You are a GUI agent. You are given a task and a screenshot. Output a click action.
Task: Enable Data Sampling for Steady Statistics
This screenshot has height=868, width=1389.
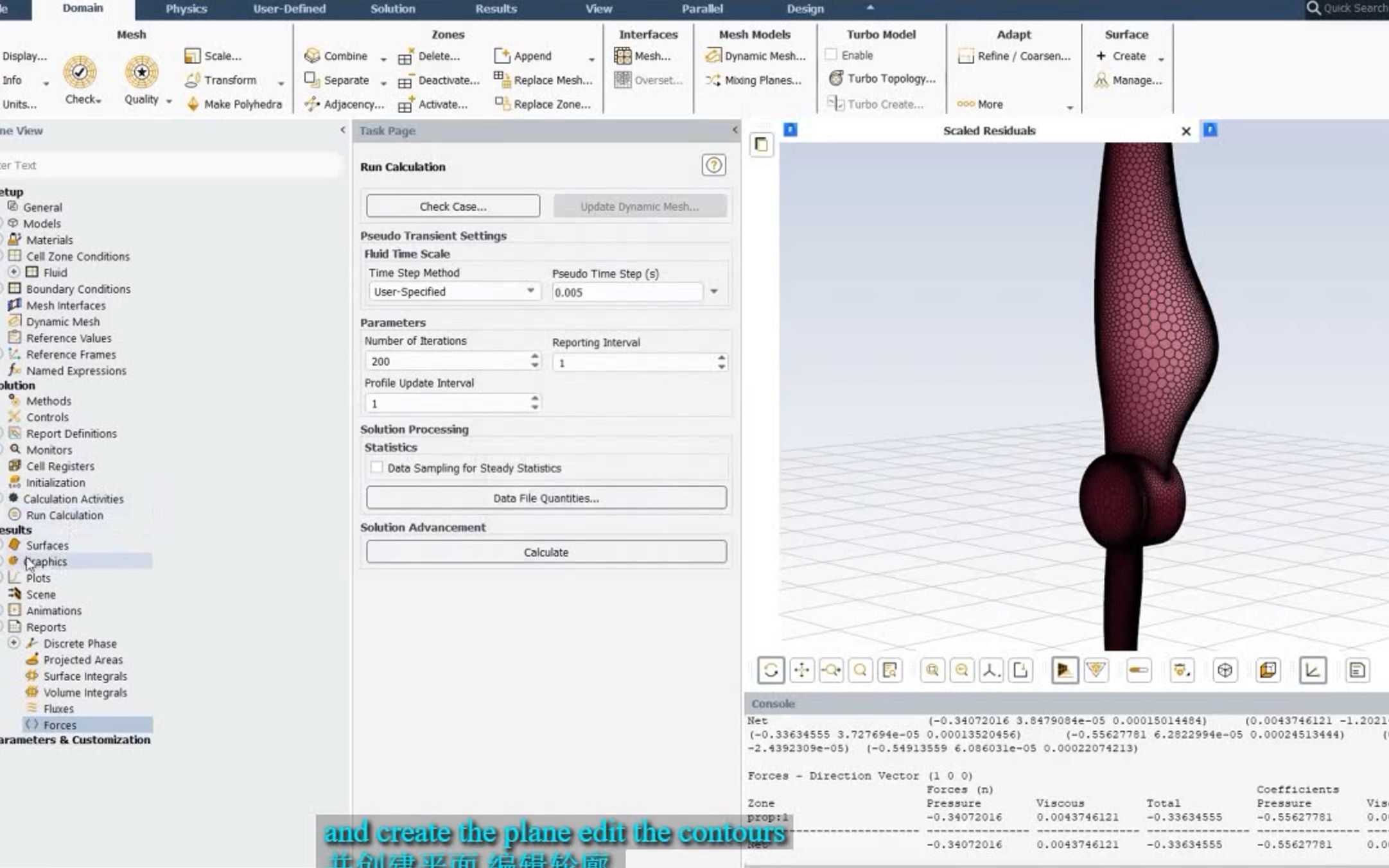click(377, 467)
